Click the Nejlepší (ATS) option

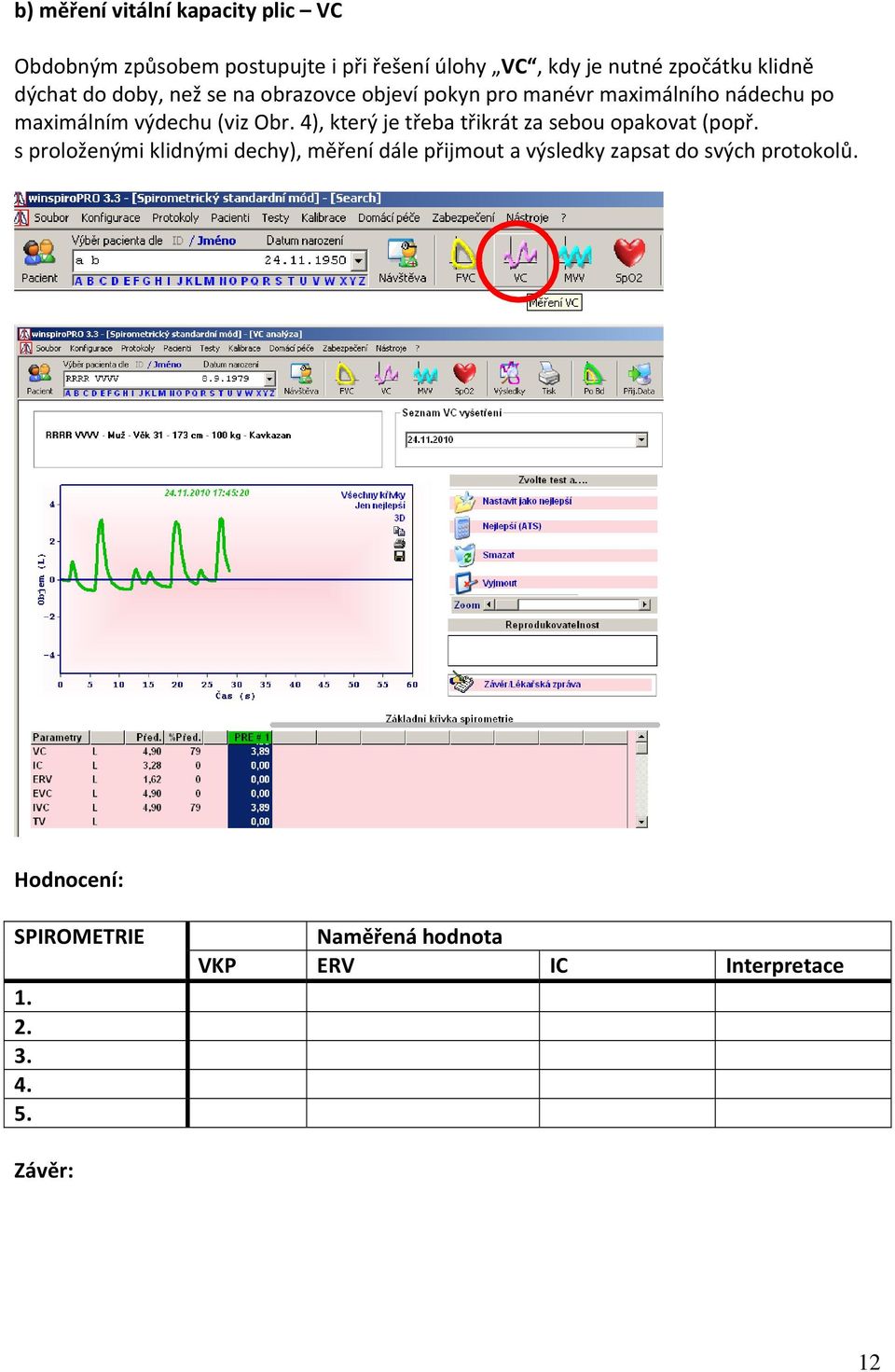click(512, 527)
